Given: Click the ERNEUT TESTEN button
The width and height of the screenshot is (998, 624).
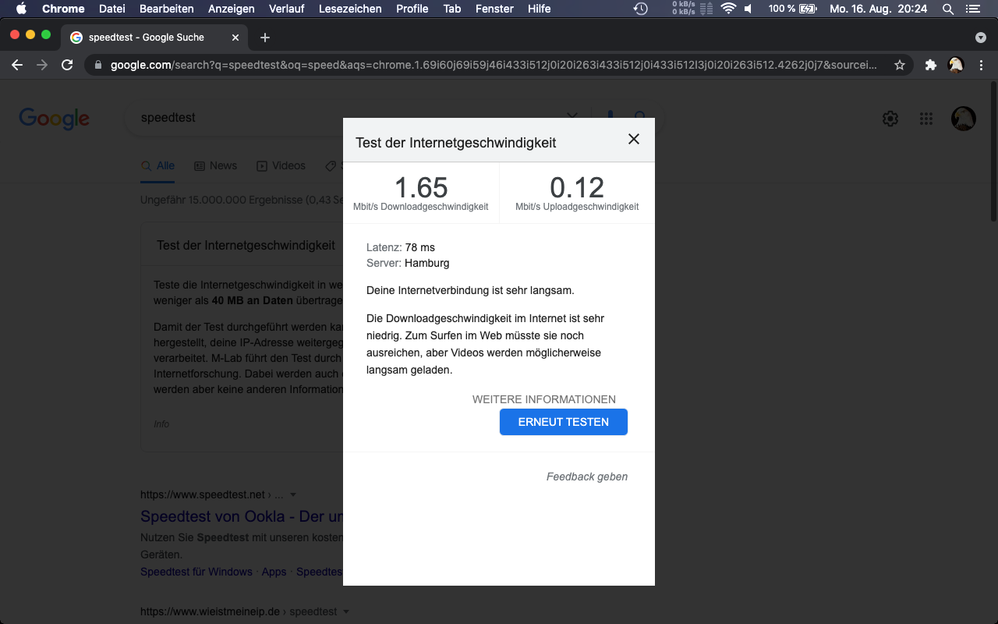Looking at the screenshot, I should pos(563,421).
